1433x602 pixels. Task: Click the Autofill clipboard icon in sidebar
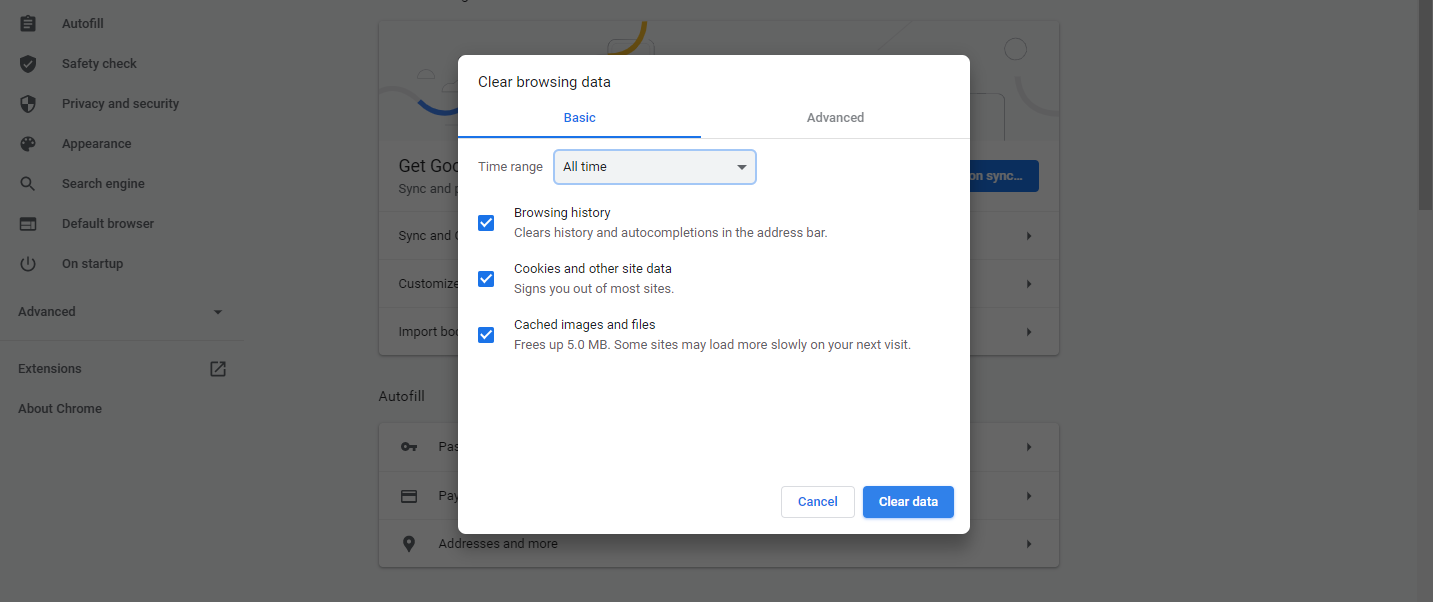click(28, 23)
